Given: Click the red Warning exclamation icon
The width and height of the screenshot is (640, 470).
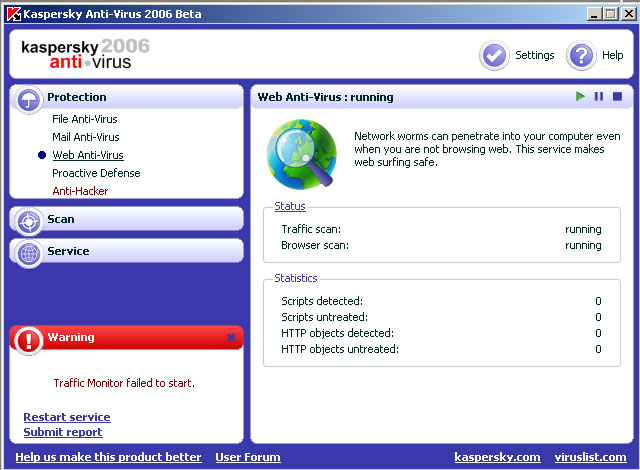Looking at the screenshot, I should pyautogui.click(x=28, y=340).
